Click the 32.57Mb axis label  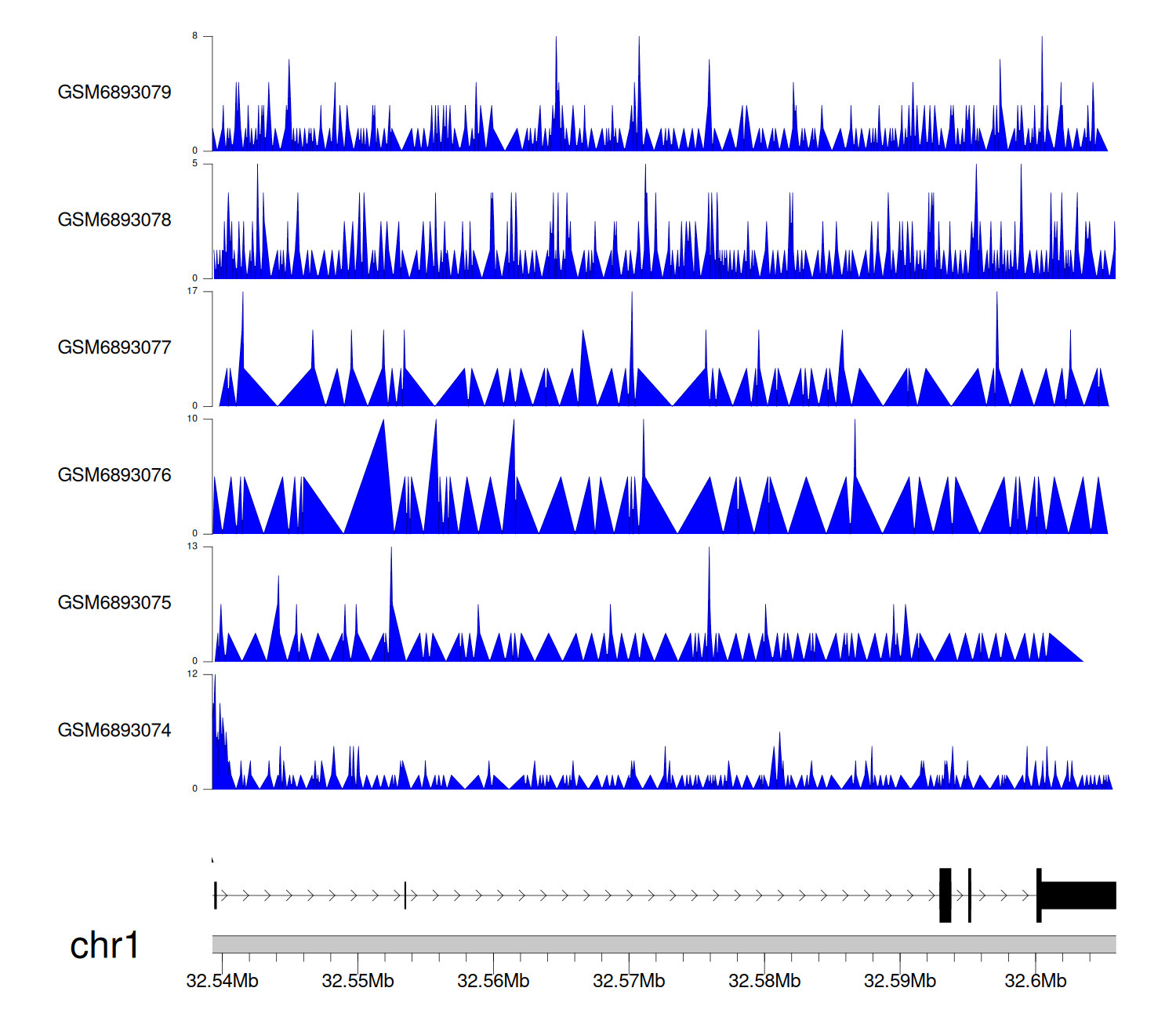pyautogui.click(x=629, y=981)
